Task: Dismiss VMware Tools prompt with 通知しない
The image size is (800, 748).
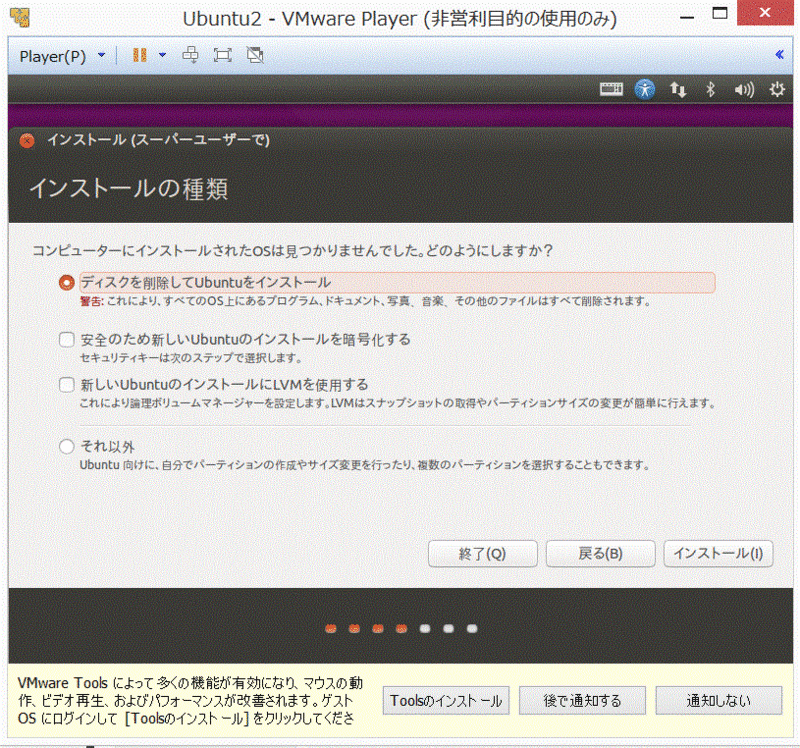Action: 718,700
